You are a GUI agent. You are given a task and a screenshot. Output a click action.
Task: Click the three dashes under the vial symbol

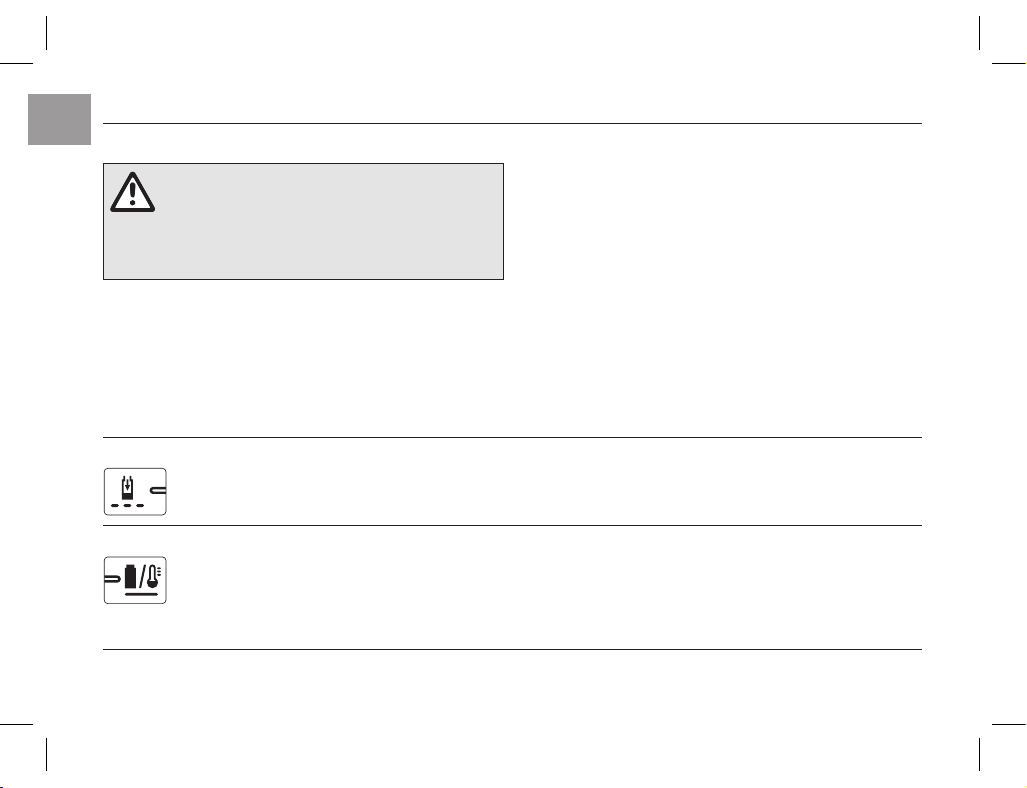pyautogui.click(x=127, y=506)
